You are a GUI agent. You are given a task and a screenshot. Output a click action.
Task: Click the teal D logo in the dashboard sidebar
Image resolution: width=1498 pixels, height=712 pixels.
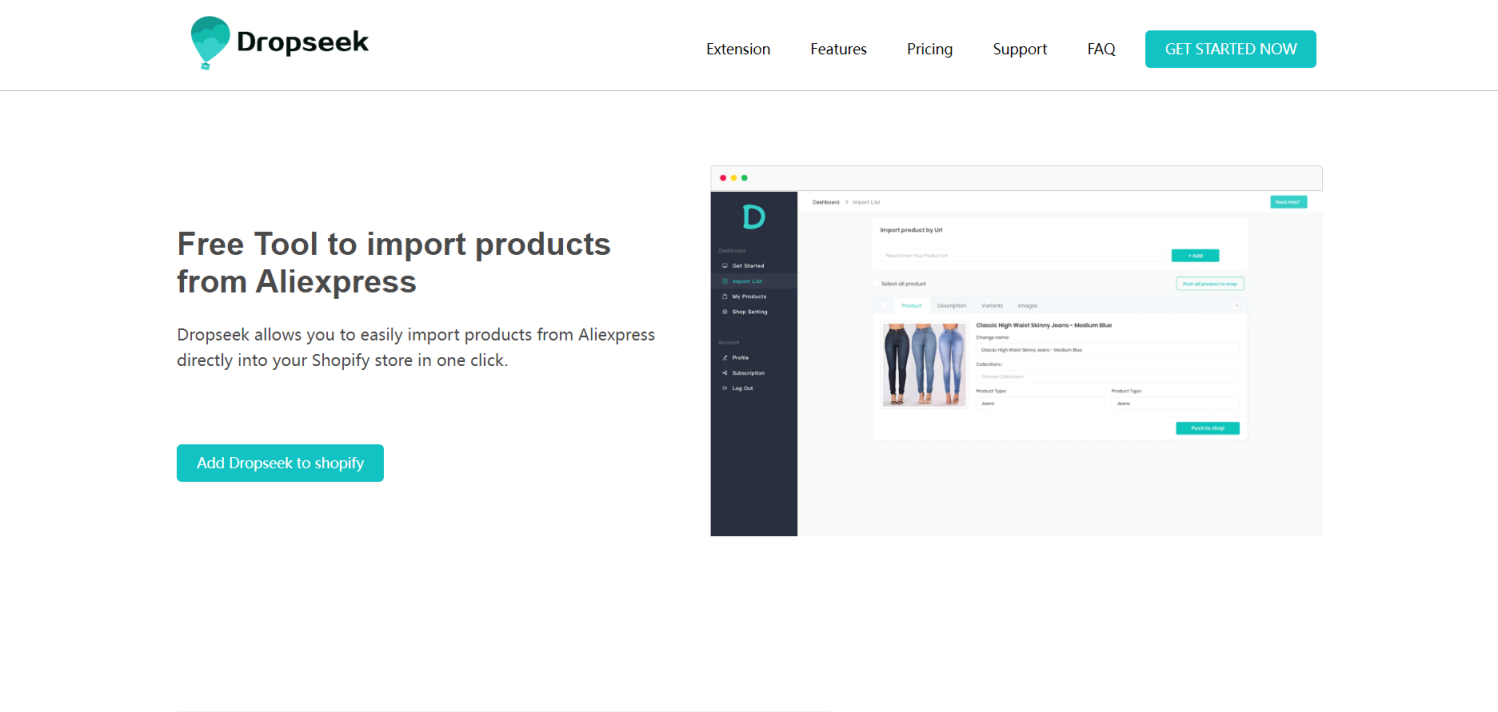click(x=753, y=215)
